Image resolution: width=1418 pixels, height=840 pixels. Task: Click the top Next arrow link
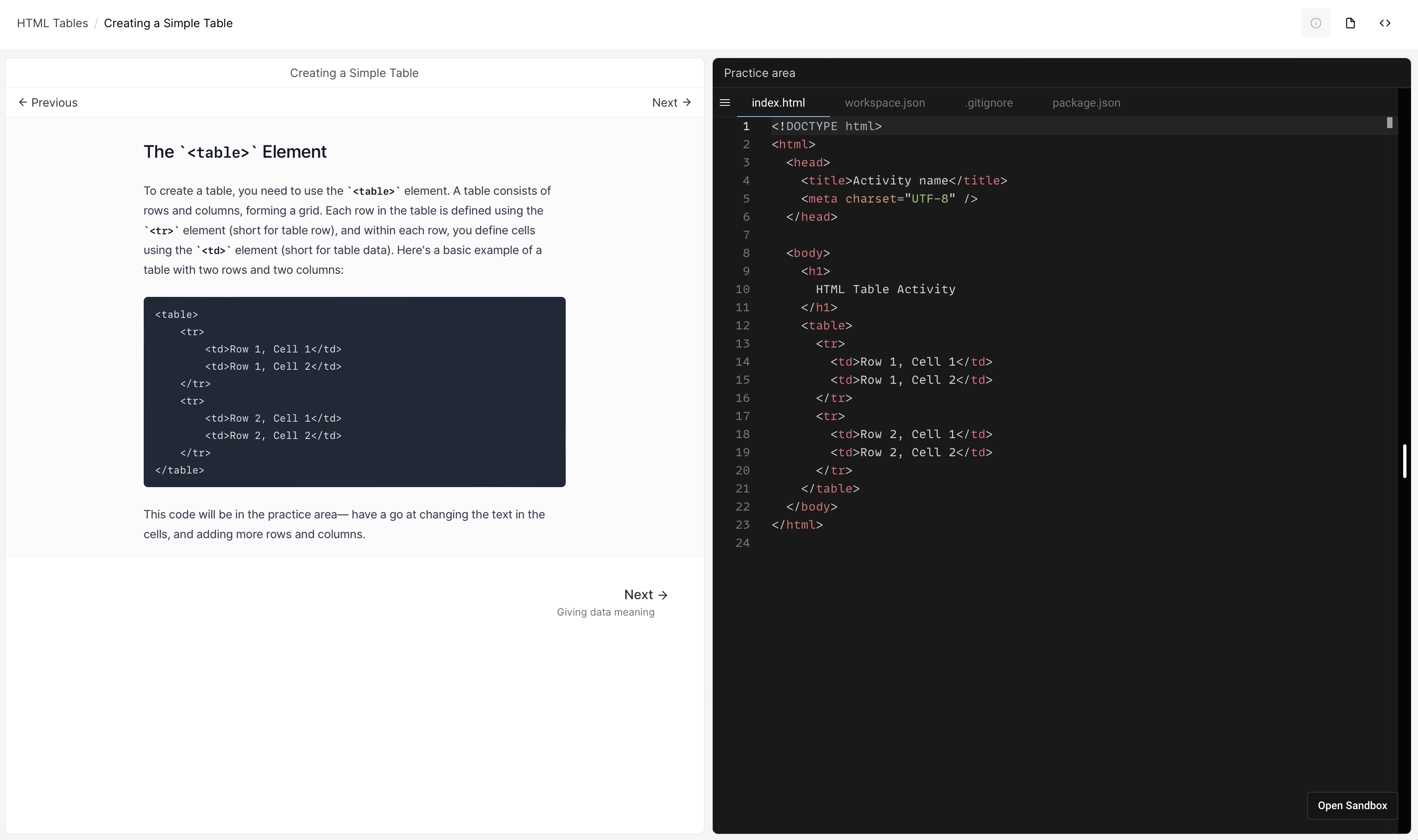671,103
